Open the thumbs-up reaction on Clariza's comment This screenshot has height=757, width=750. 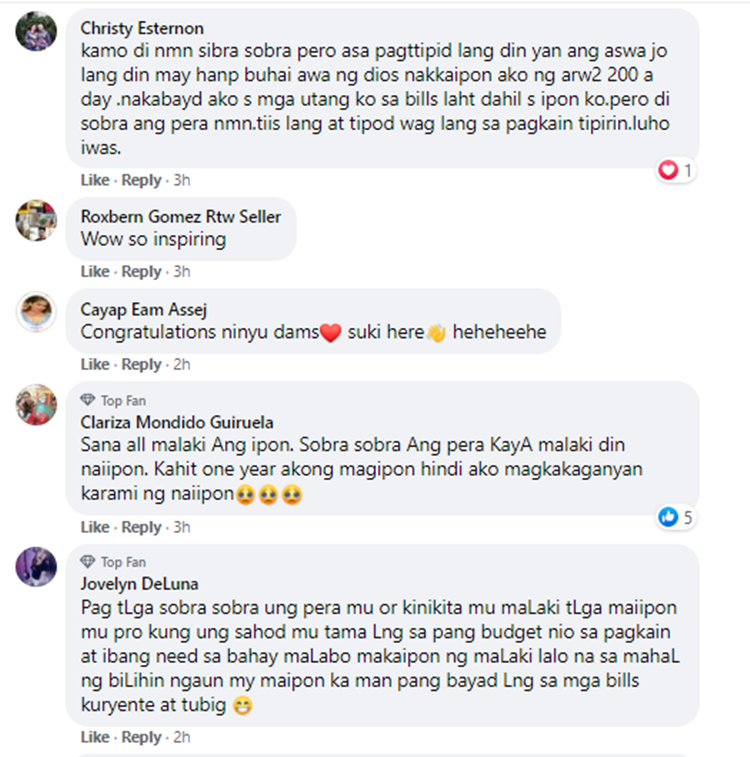[x=676, y=518]
